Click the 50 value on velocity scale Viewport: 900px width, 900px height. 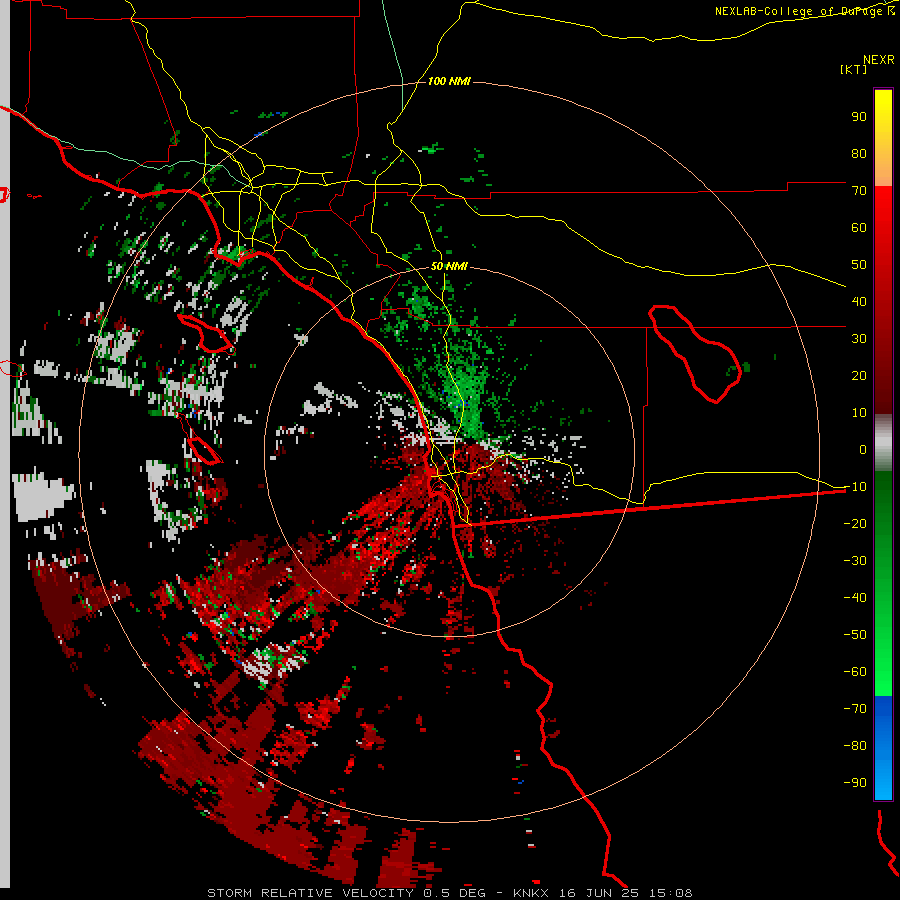coord(859,265)
